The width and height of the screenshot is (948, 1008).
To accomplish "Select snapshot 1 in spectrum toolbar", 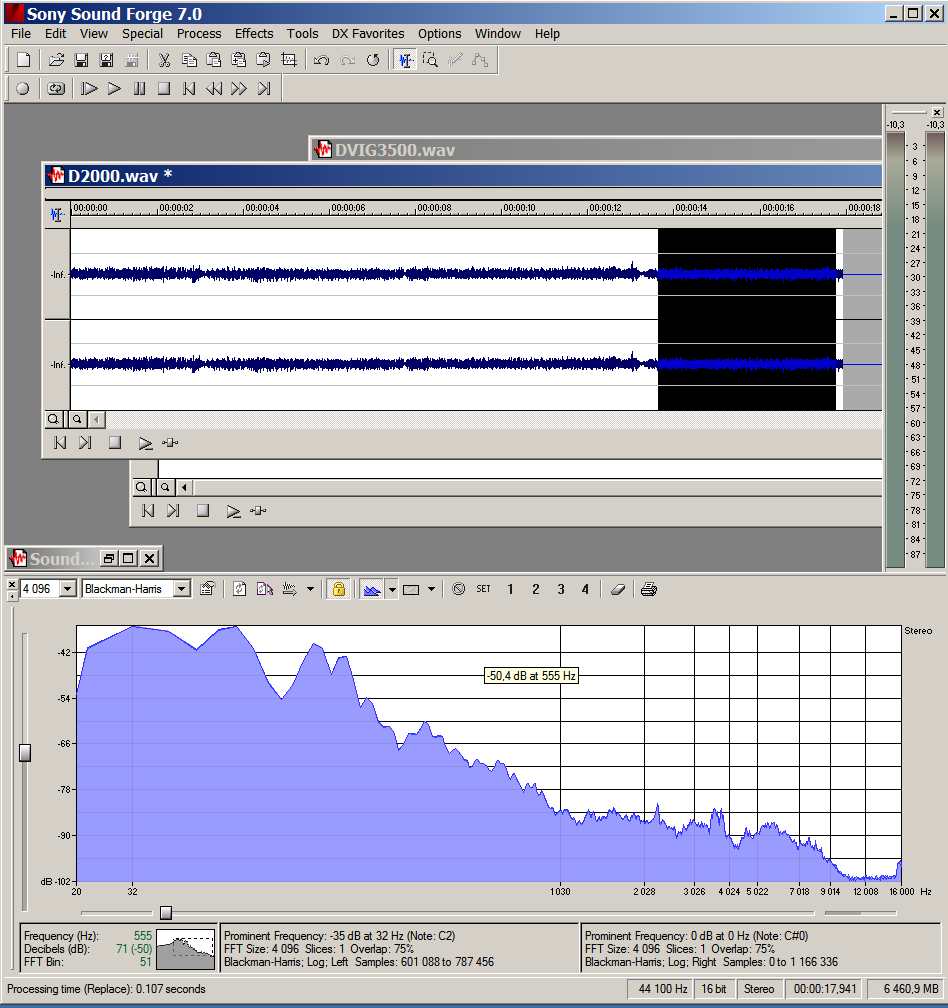I will click(x=510, y=589).
